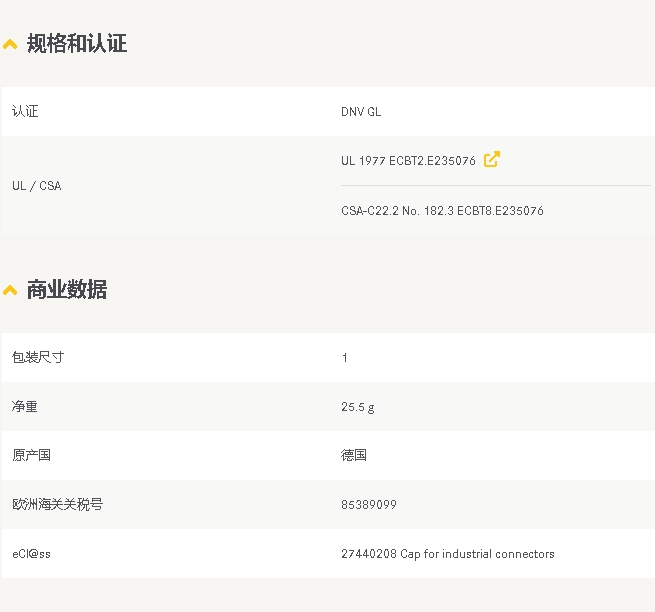The height and width of the screenshot is (612, 655).
Task: Click the 商业数据 heading
Action: coord(67,289)
